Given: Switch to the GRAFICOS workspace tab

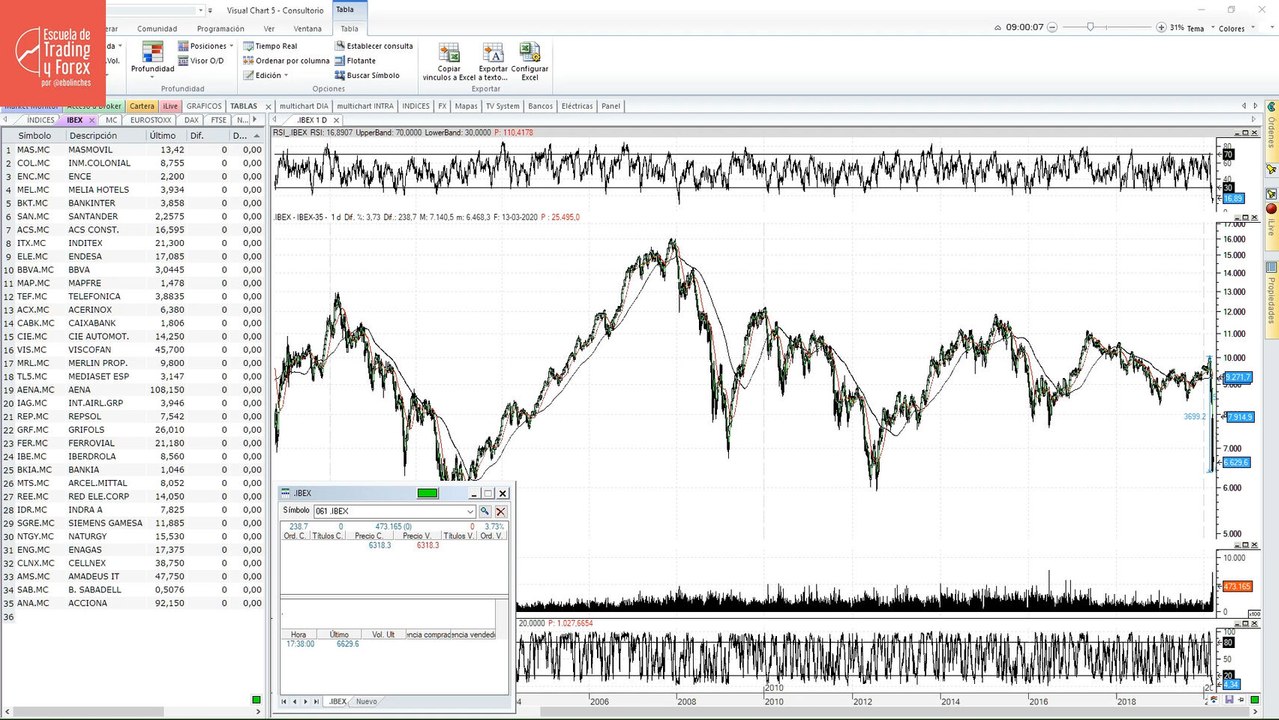Looking at the screenshot, I should [204, 106].
